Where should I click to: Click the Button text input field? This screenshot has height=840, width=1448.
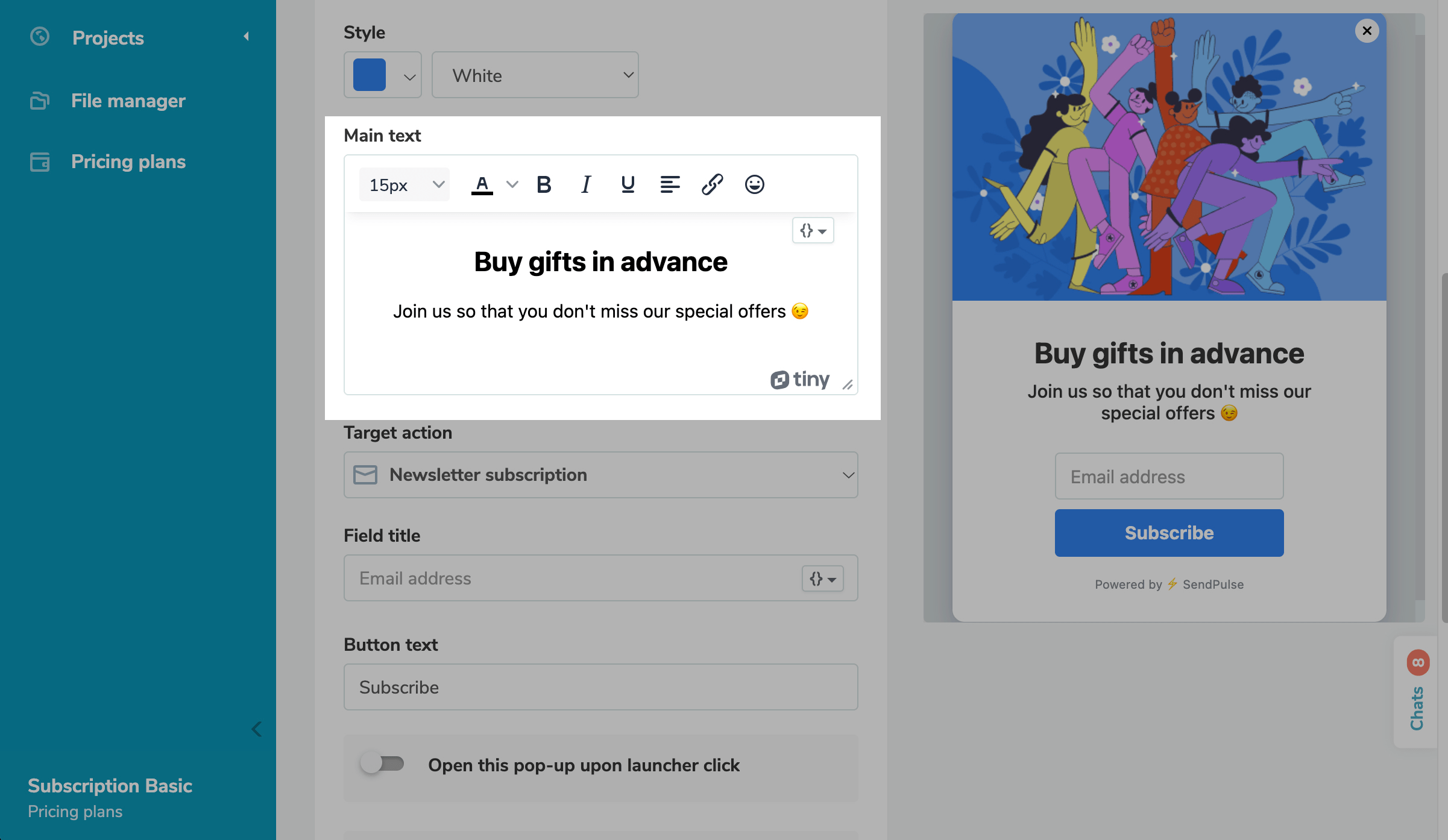click(x=600, y=687)
